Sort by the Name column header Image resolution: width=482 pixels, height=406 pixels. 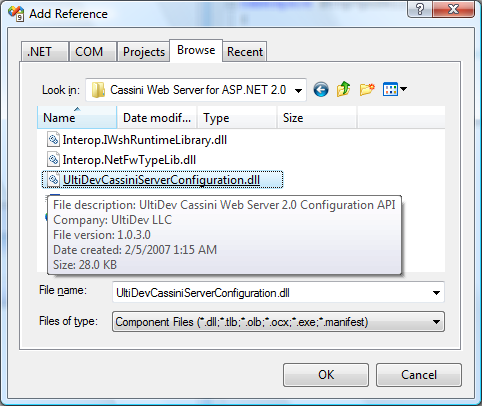pos(77,118)
